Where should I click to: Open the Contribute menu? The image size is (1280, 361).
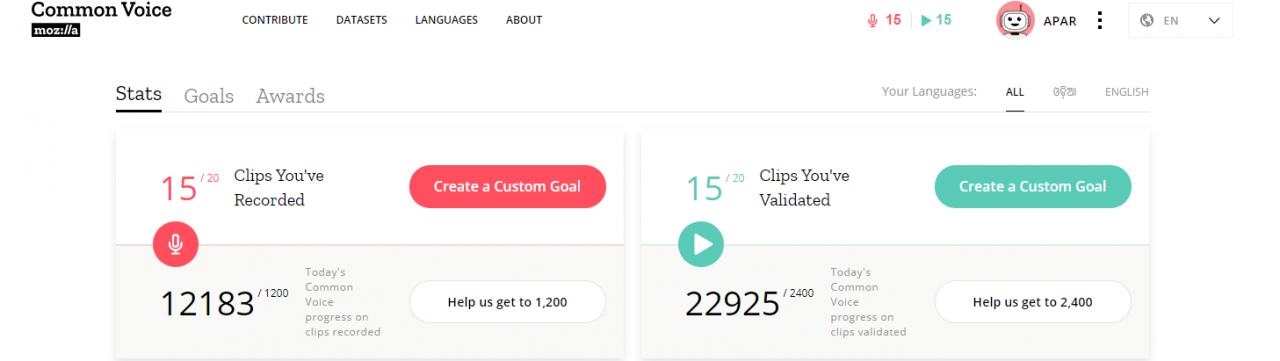point(275,20)
